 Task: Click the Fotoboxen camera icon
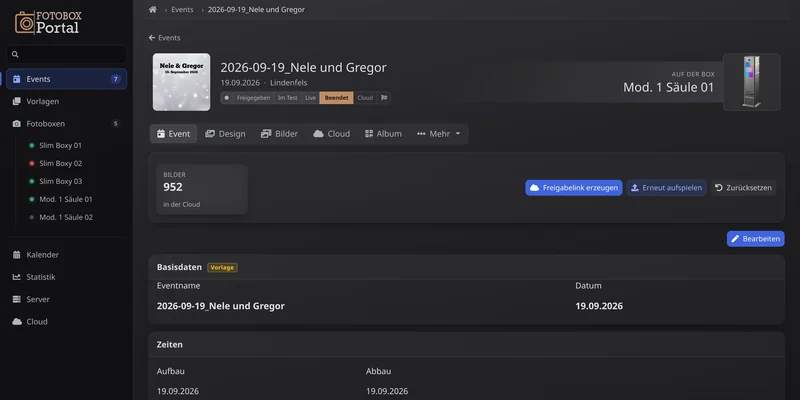pyautogui.click(x=16, y=123)
